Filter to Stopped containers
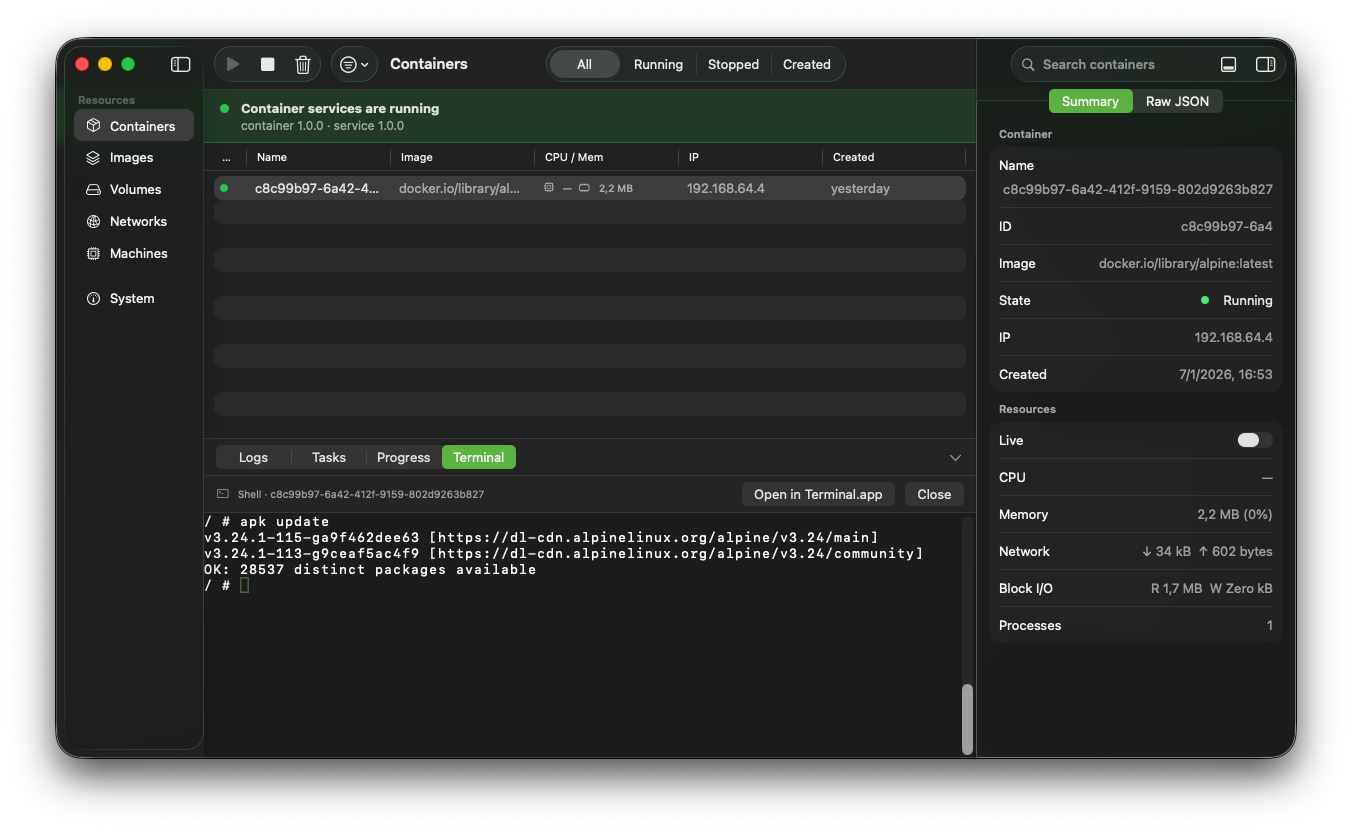Screen dimensions: 1352x832 coord(733,64)
